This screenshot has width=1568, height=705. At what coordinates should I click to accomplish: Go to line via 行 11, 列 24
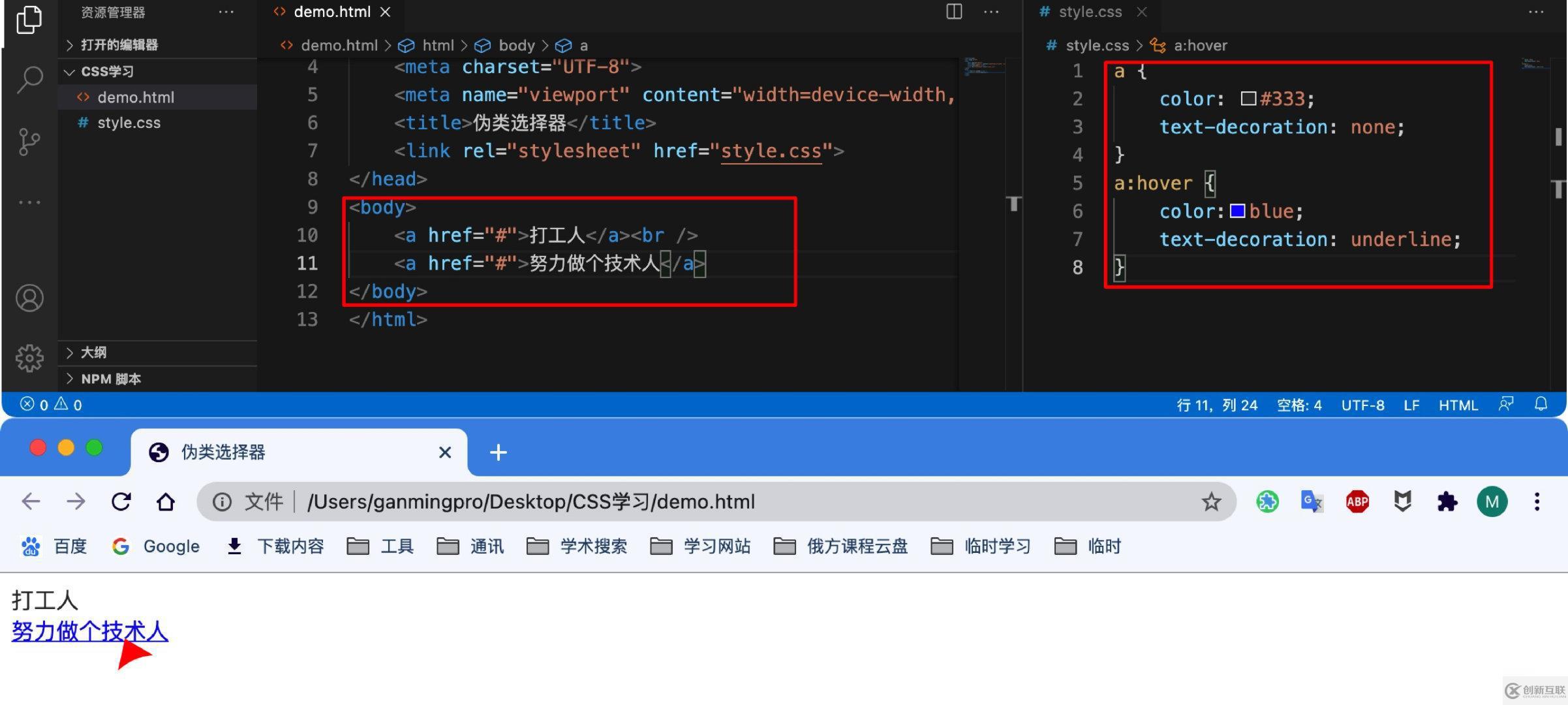(x=1217, y=405)
